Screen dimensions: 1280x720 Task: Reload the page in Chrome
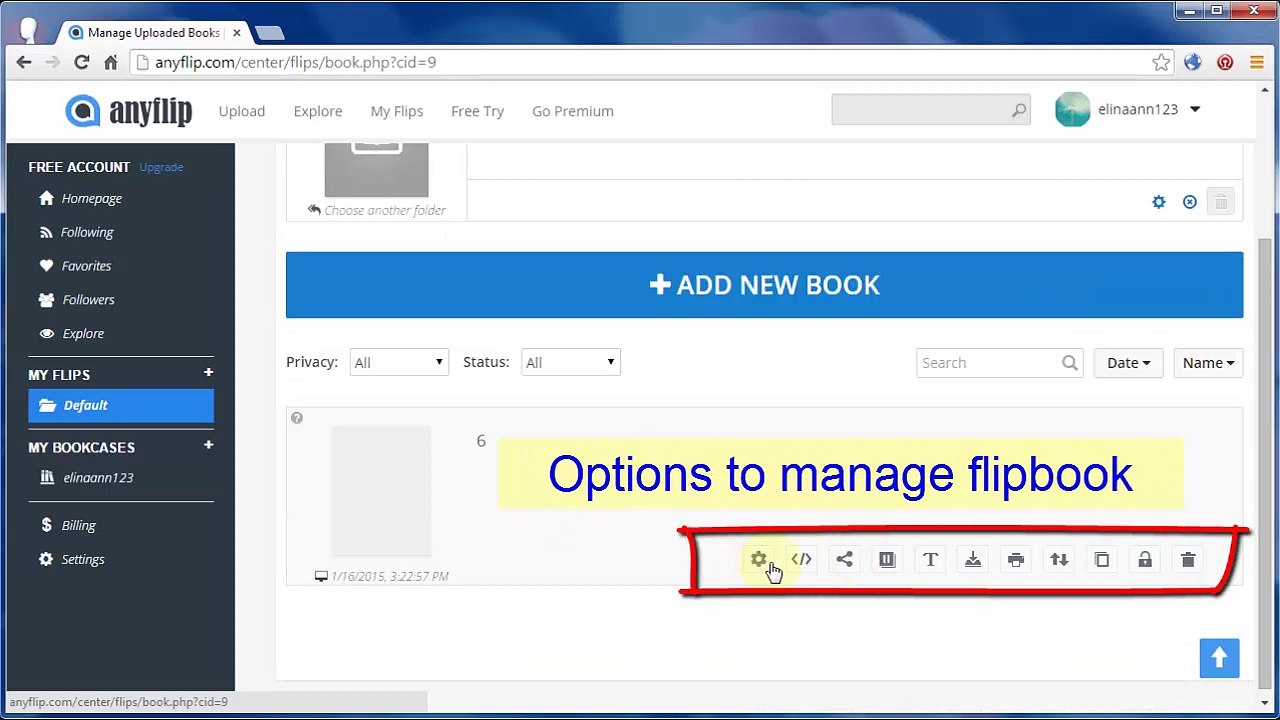(x=82, y=62)
